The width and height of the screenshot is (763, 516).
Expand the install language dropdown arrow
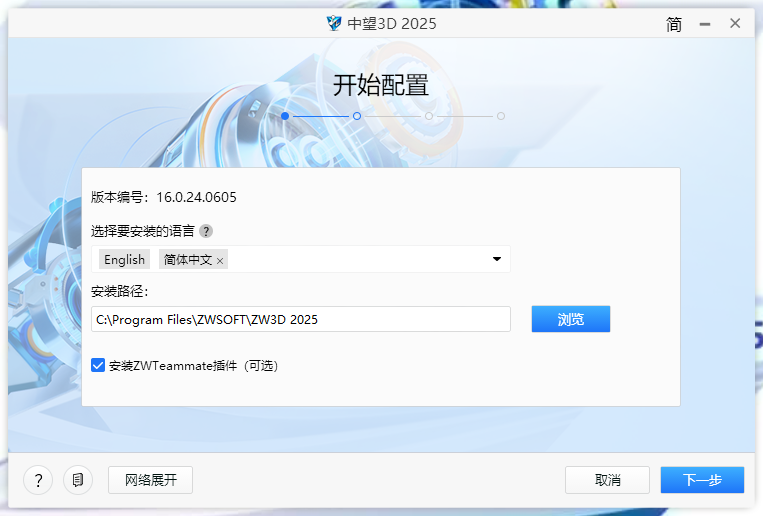497,259
